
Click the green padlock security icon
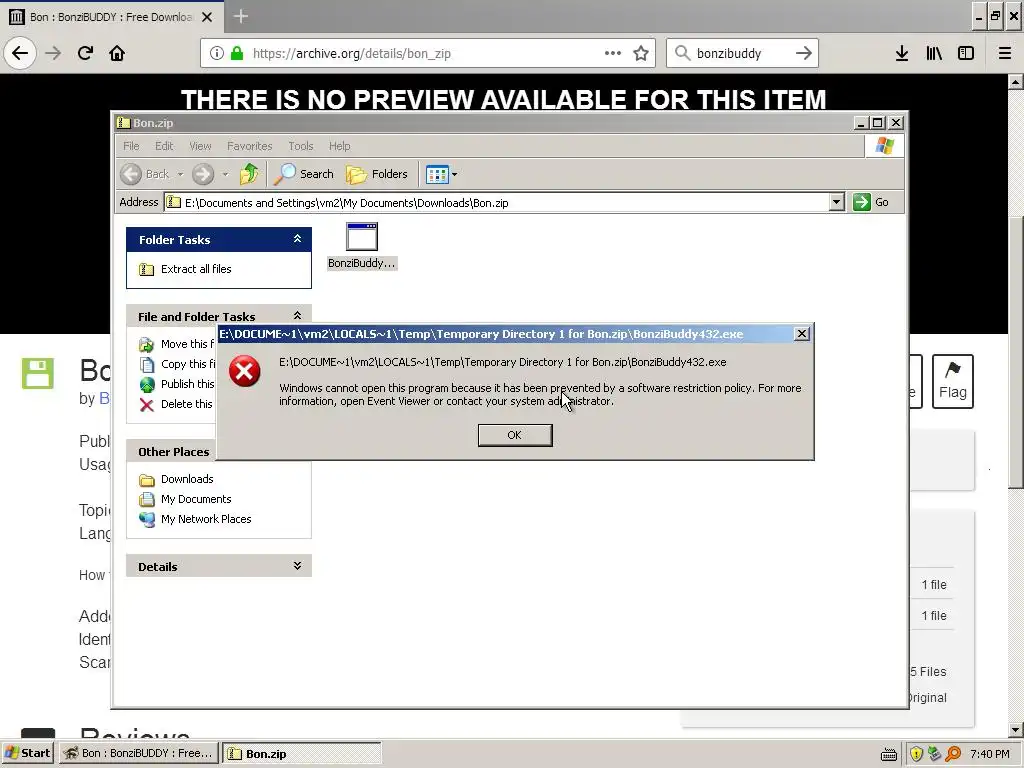click(x=237, y=53)
